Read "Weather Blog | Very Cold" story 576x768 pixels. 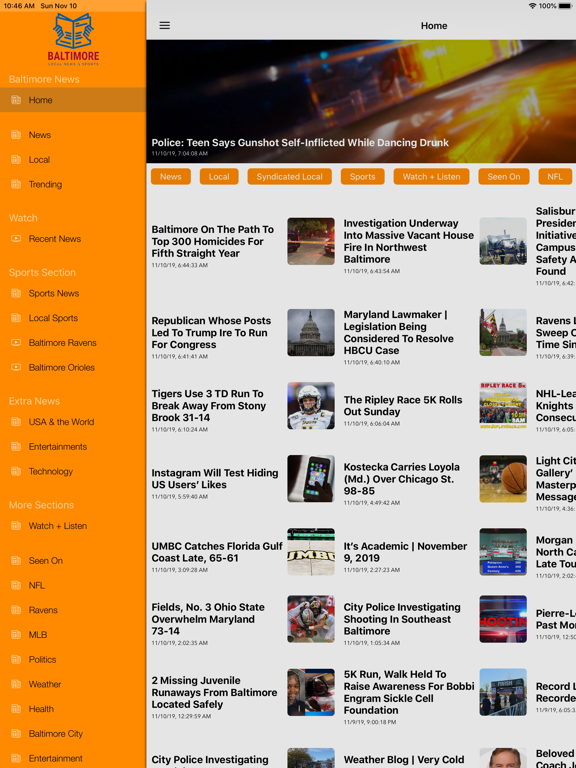tap(404, 760)
